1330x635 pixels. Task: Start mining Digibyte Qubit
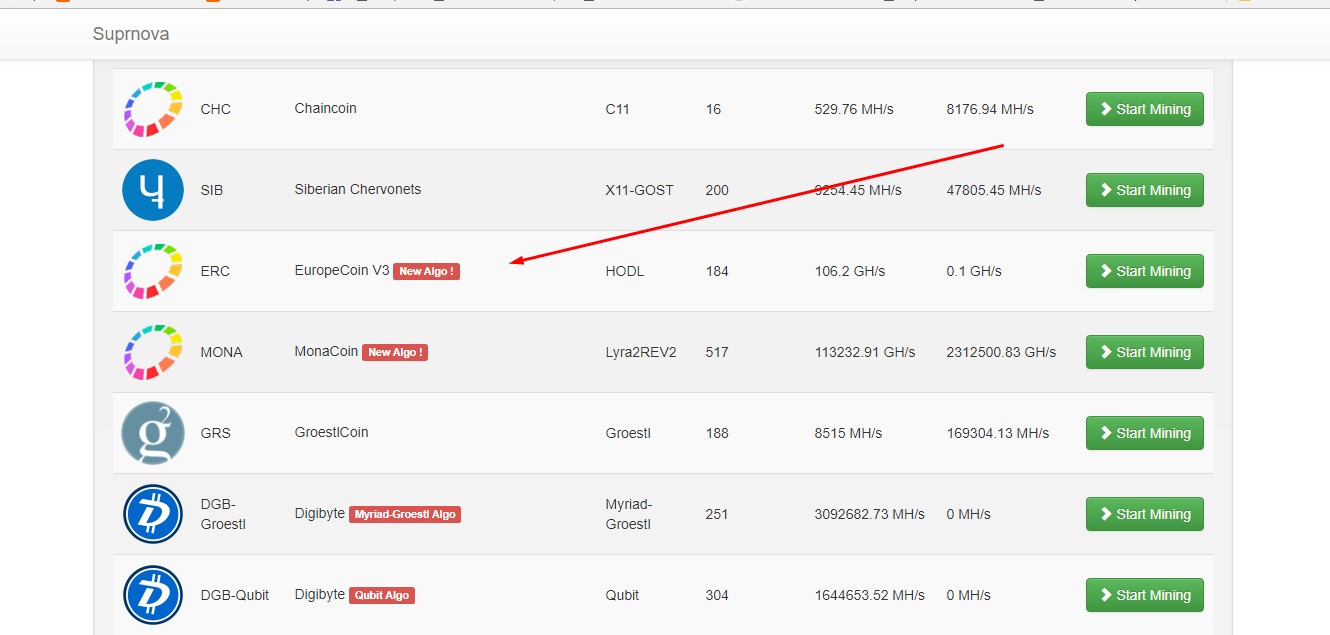(x=1145, y=595)
